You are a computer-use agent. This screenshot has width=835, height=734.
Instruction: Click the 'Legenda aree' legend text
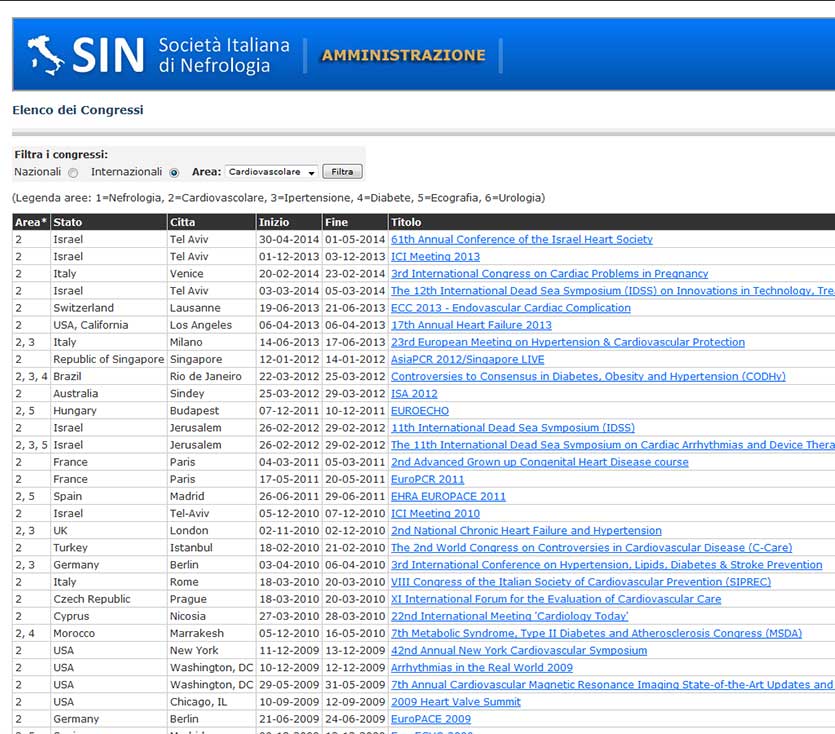[278, 198]
